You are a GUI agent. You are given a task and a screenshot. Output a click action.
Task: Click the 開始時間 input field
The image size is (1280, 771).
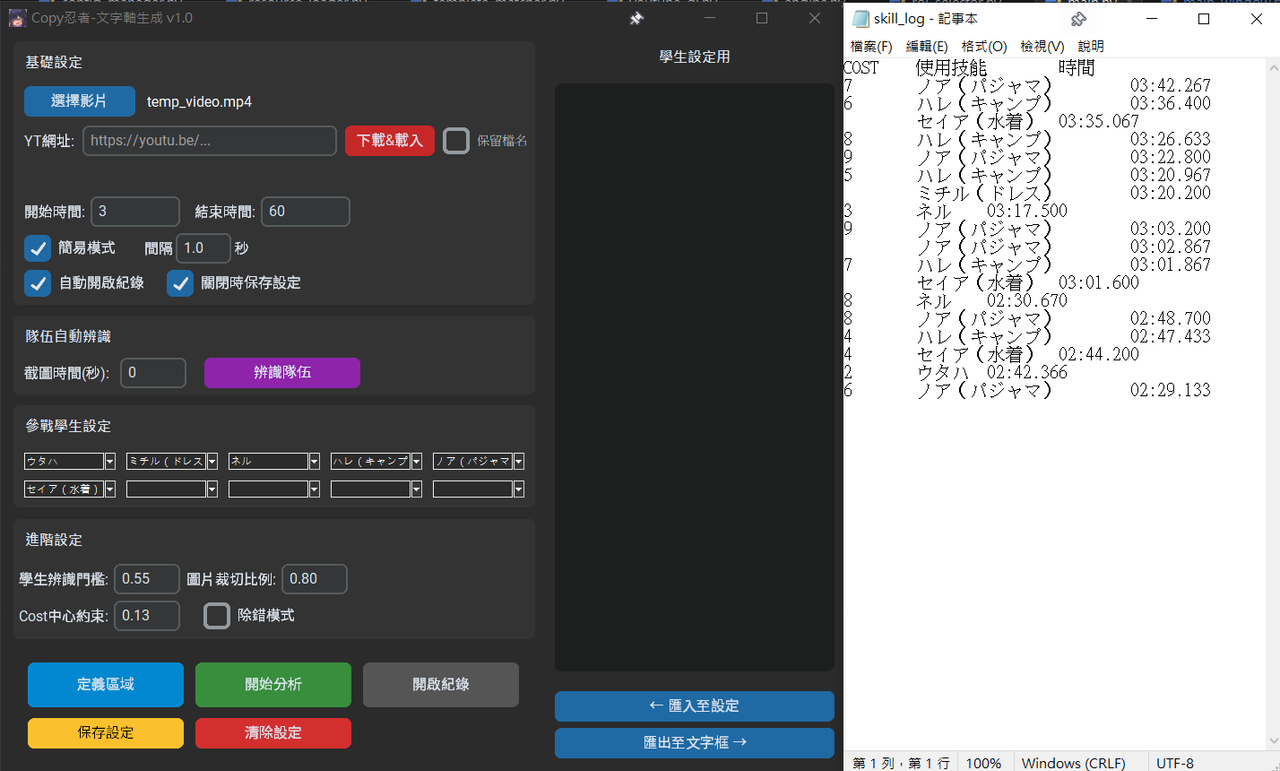click(135, 211)
